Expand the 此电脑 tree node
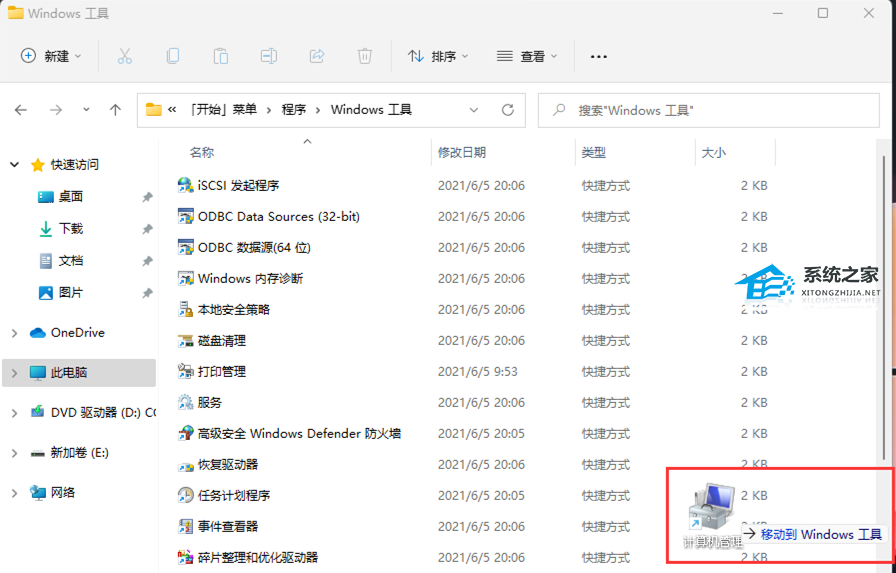This screenshot has height=573, width=896. pyautogui.click(x=14, y=373)
